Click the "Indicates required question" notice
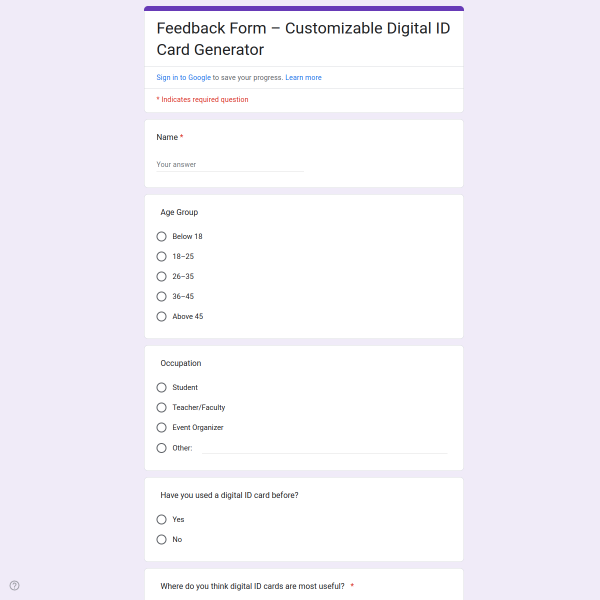Screen dimensions: 600x600 [204, 100]
